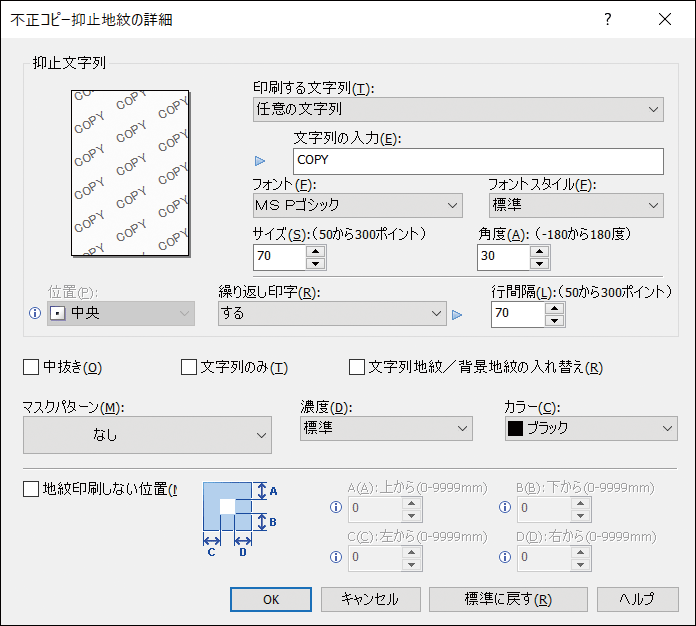Check 文字列地紋／背景地紋の入れ替え option
Screen dimensions: 696x626
pos(357,367)
